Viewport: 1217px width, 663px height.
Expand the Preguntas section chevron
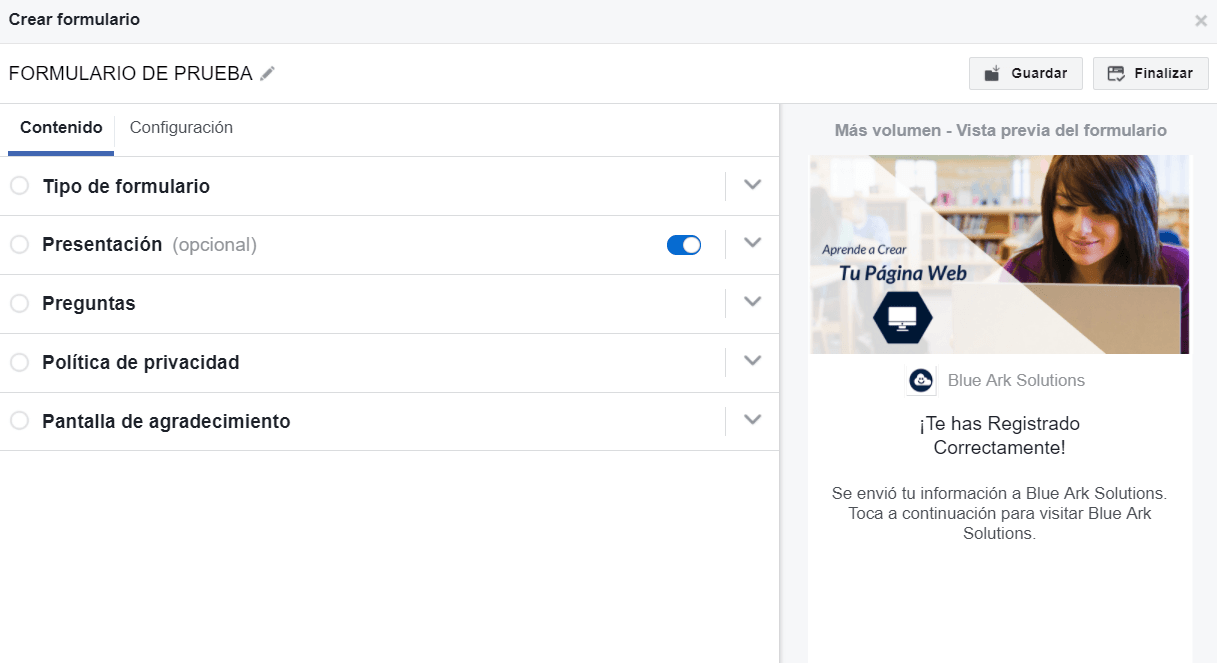click(753, 302)
